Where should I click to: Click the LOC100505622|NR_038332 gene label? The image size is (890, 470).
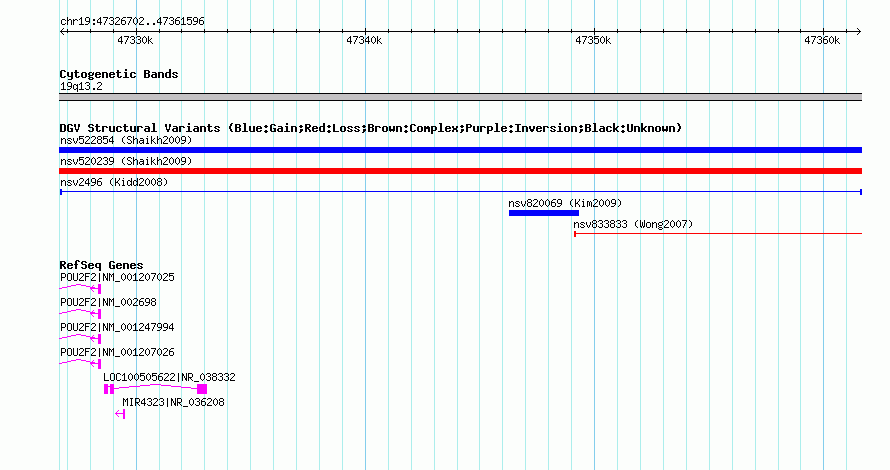tap(169, 377)
